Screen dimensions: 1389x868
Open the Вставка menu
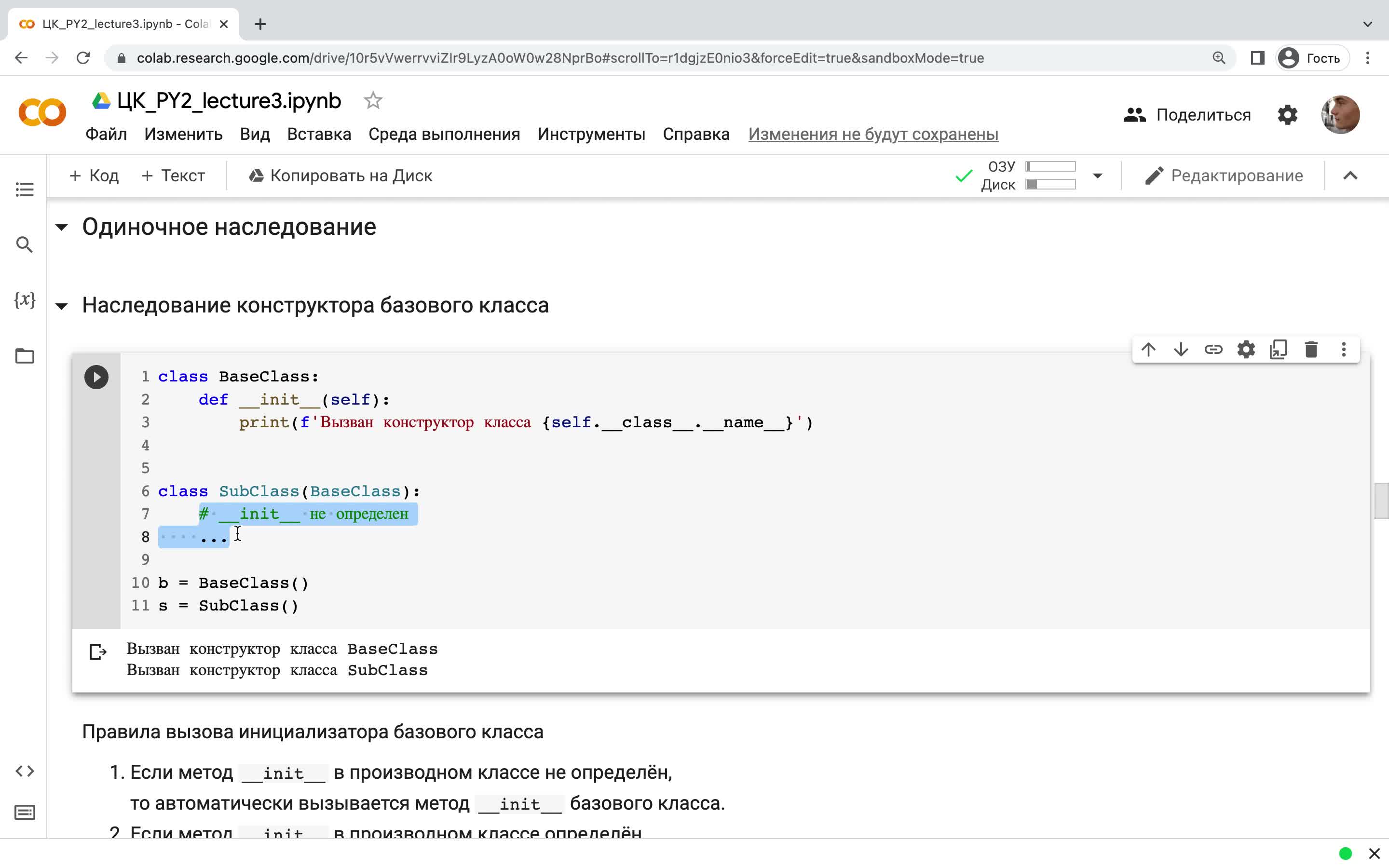[319, 135]
